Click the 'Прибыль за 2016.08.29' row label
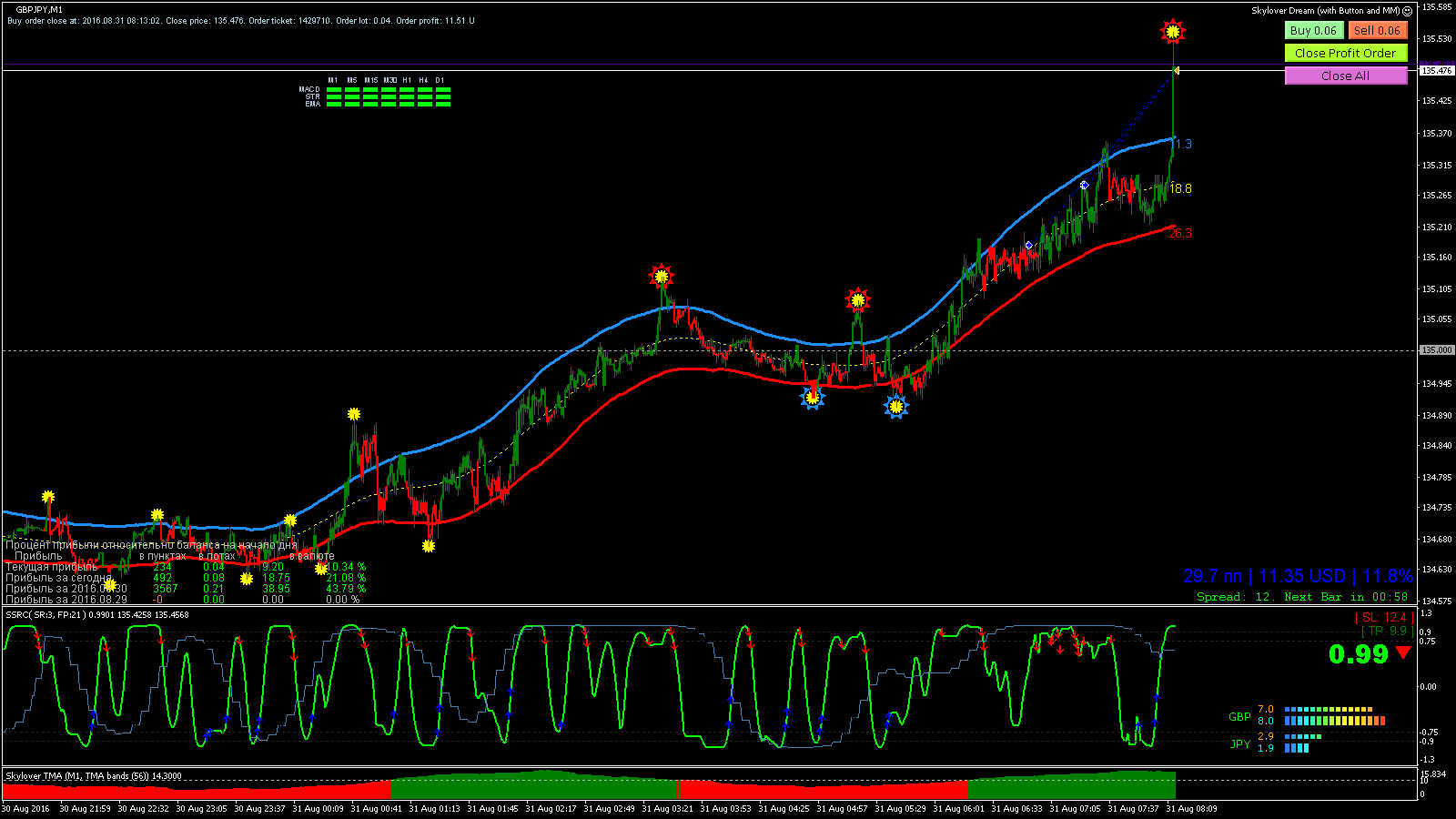1456x819 pixels. [66, 600]
